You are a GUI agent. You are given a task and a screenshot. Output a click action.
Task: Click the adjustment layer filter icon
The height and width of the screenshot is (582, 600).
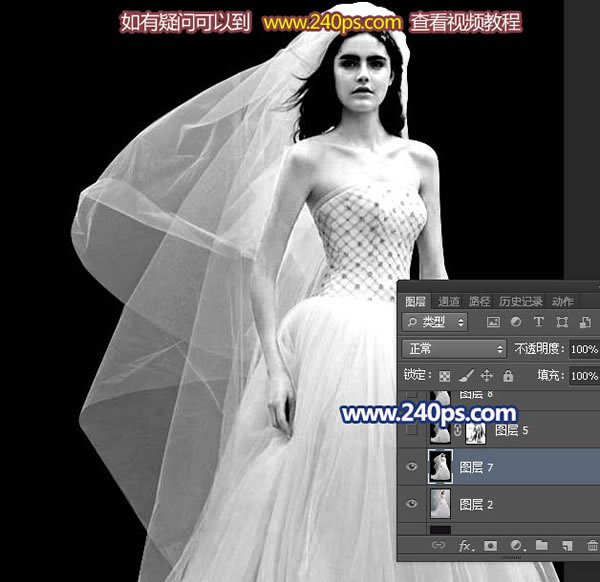click(516, 322)
